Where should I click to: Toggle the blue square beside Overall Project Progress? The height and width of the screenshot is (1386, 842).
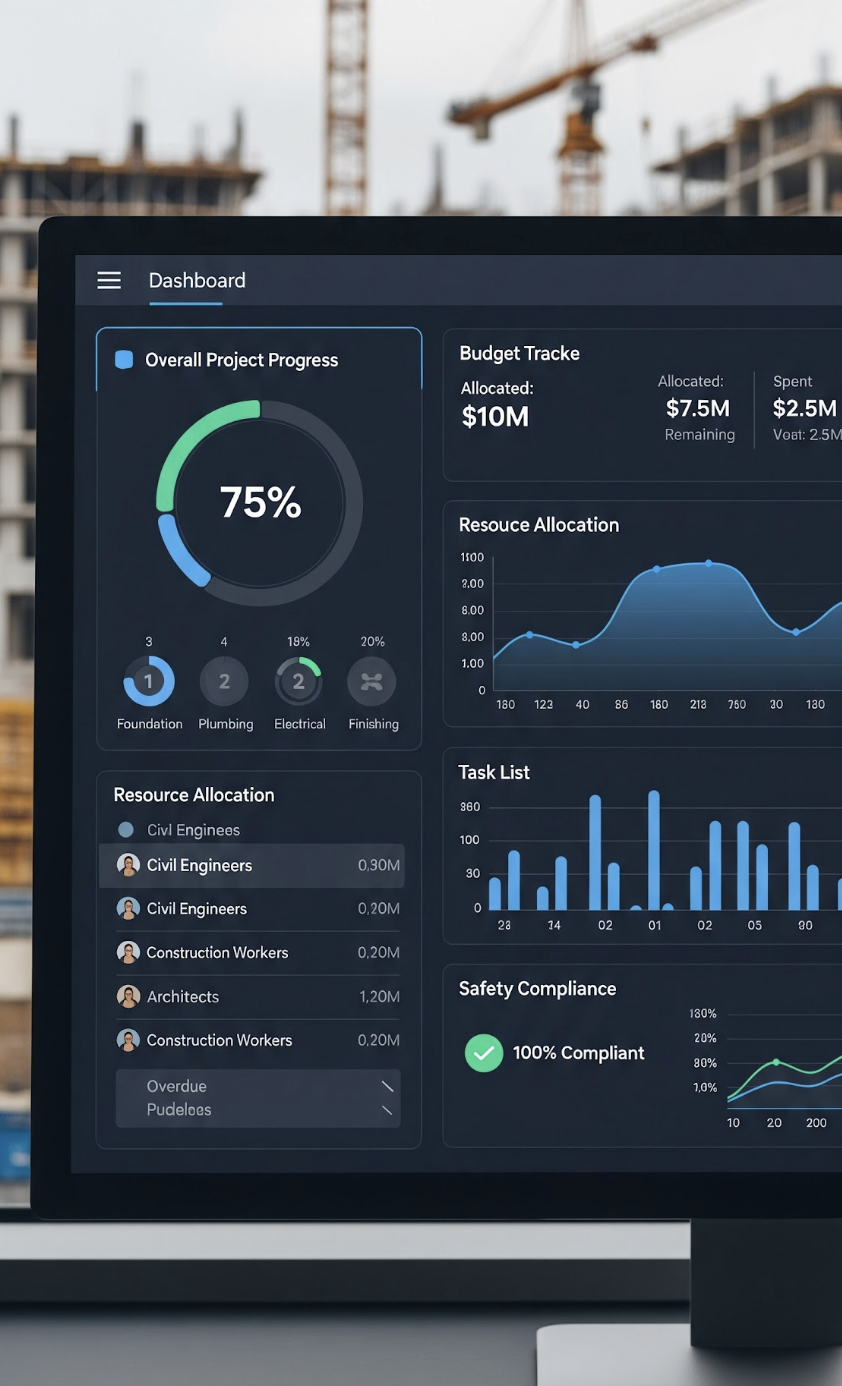click(x=127, y=359)
